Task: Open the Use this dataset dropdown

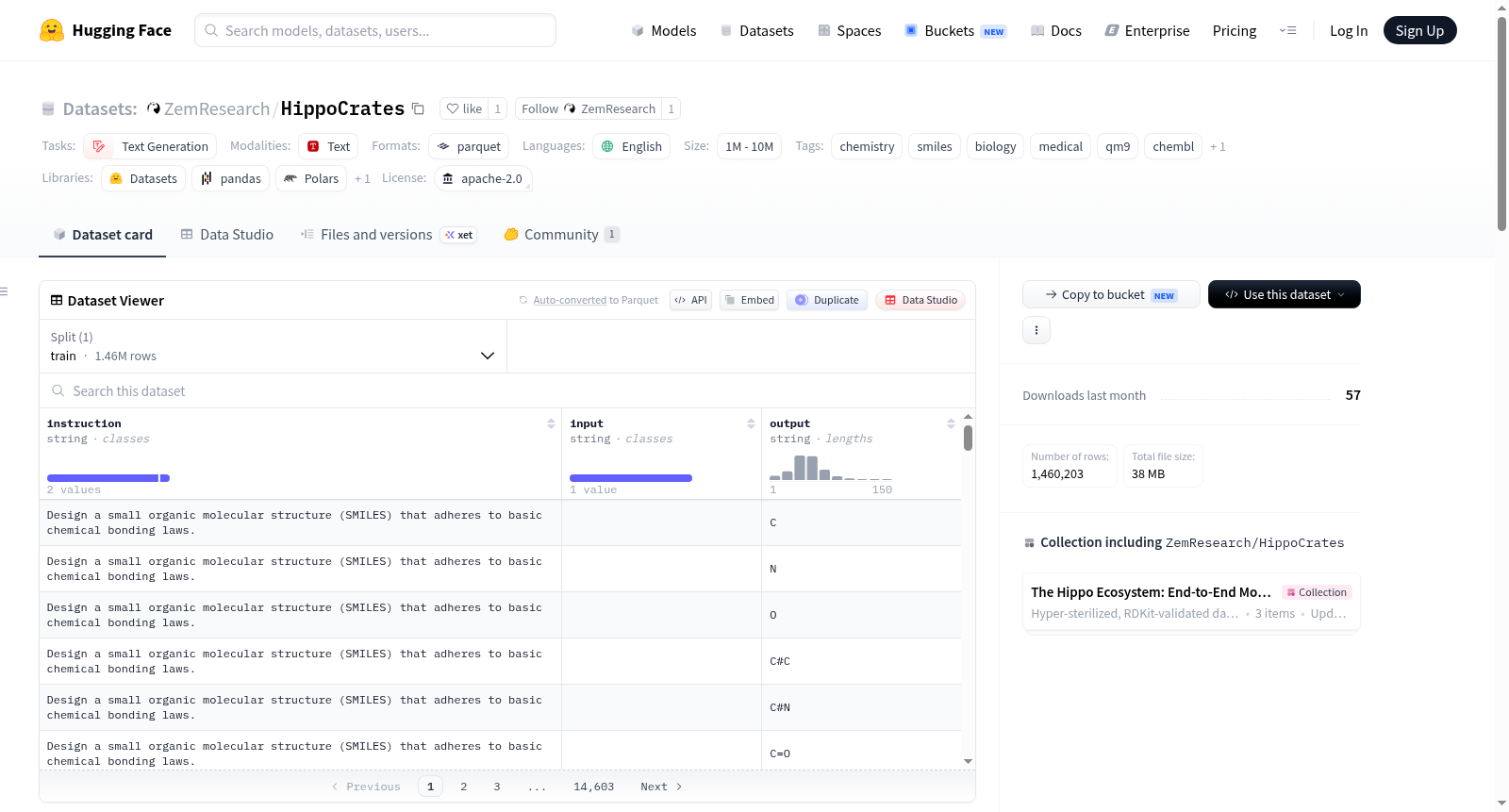Action: (x=1285, y=294)
